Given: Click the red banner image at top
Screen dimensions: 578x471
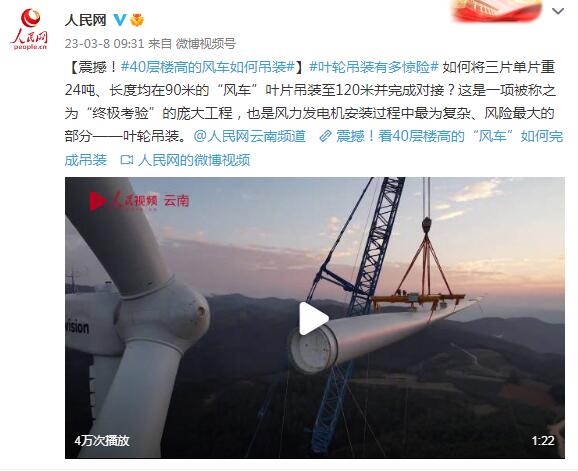Looking at the screenshot, I should coord(498,10).
